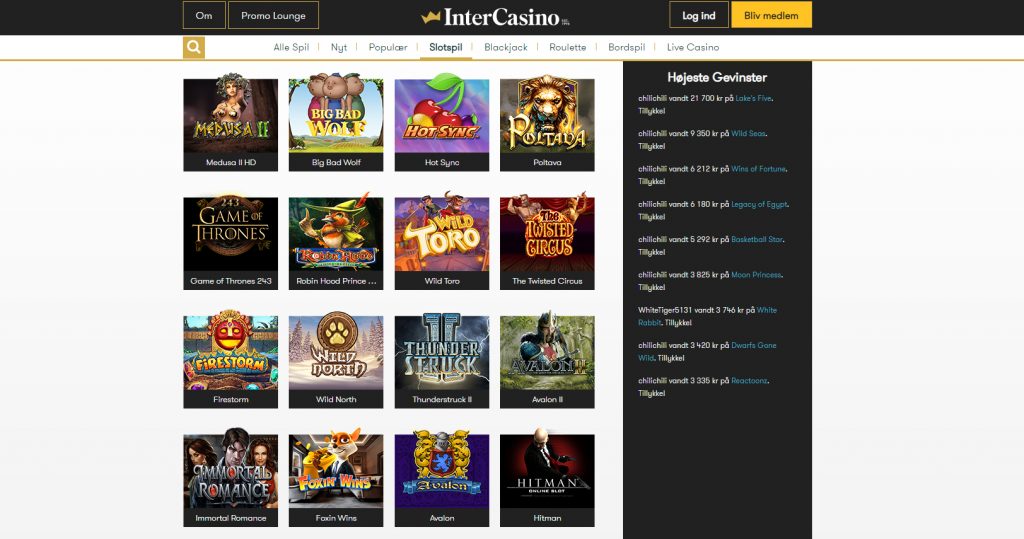The height and width of the screenshot is (539, 1024).
Task: Open the Robin Hood Prince game thumbnail
Action: 336,240
